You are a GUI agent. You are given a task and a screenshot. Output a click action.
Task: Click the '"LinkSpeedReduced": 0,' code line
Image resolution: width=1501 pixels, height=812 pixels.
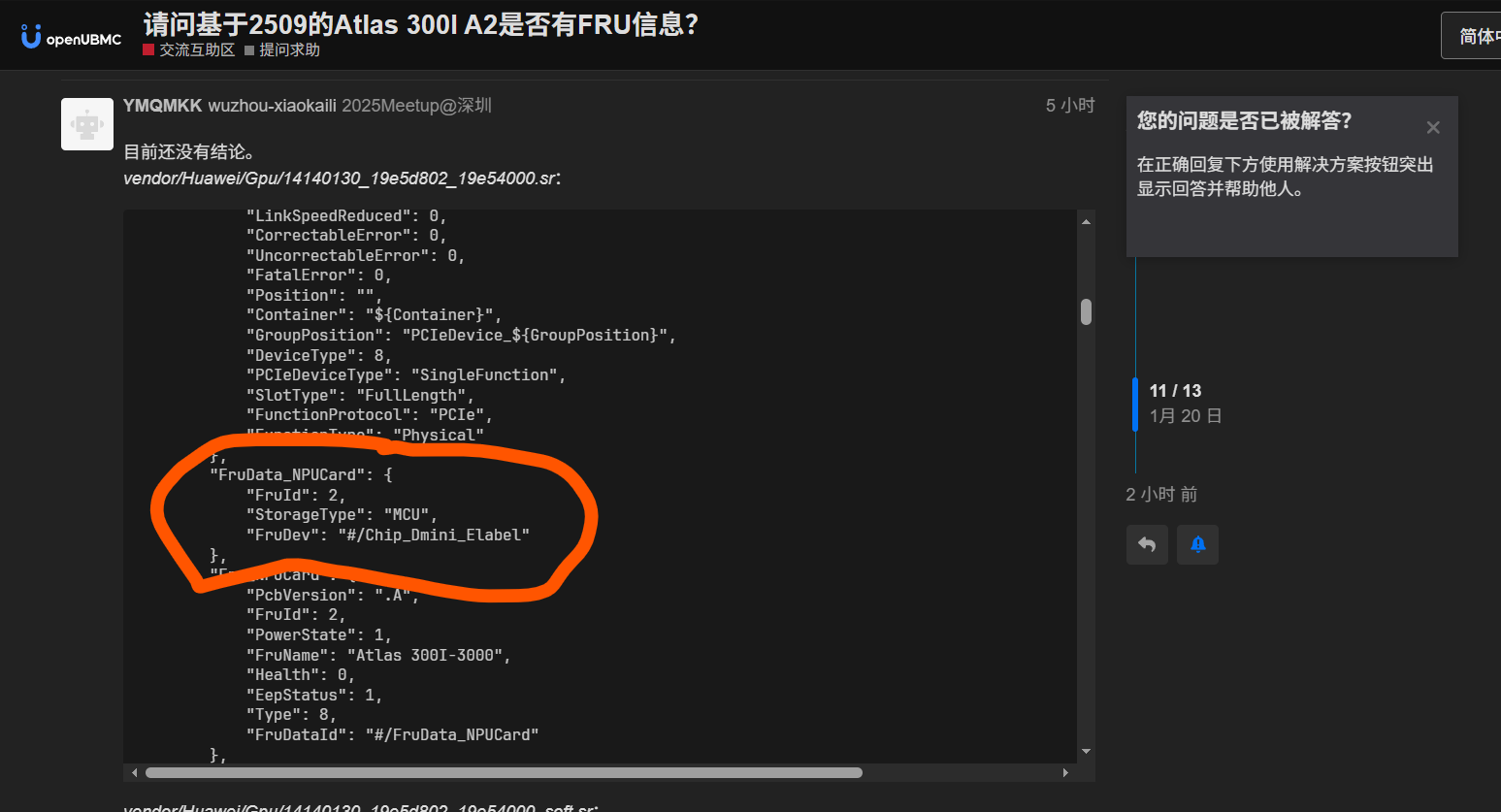(x=346, y=216)
